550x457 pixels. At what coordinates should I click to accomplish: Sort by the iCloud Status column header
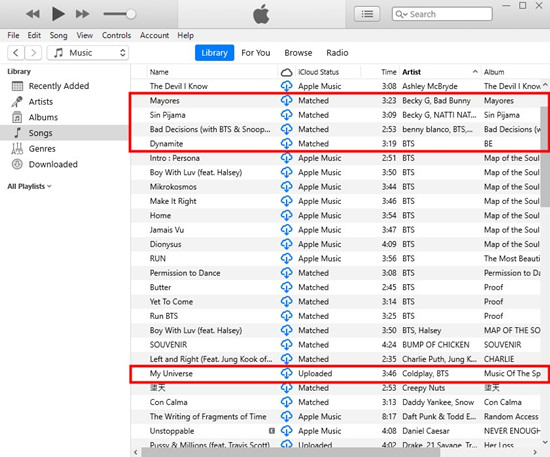[x=318, y=72]
